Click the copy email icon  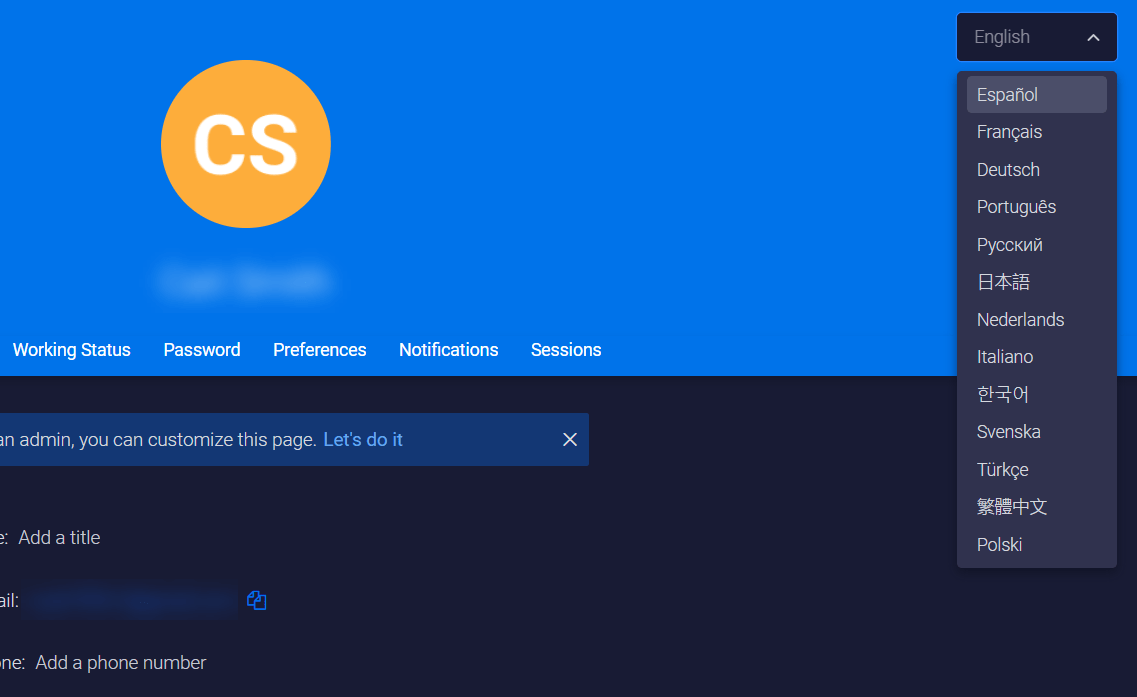tap(256, 600)
